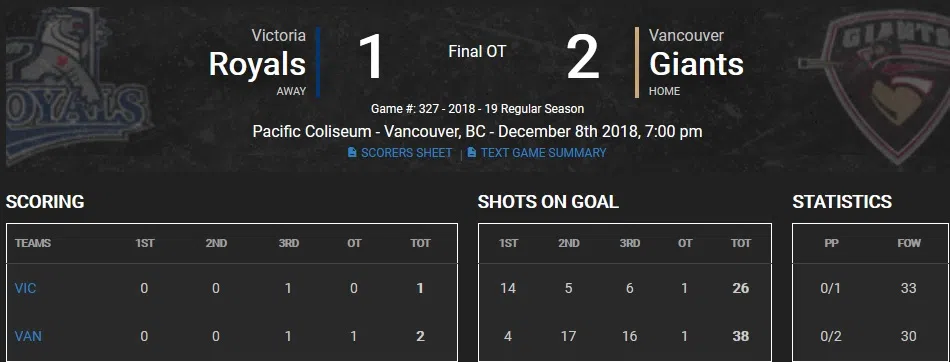This screenshot has height=362, width=950.
Task: Click the Vancouver home score of 2
Action: (583, 58)
